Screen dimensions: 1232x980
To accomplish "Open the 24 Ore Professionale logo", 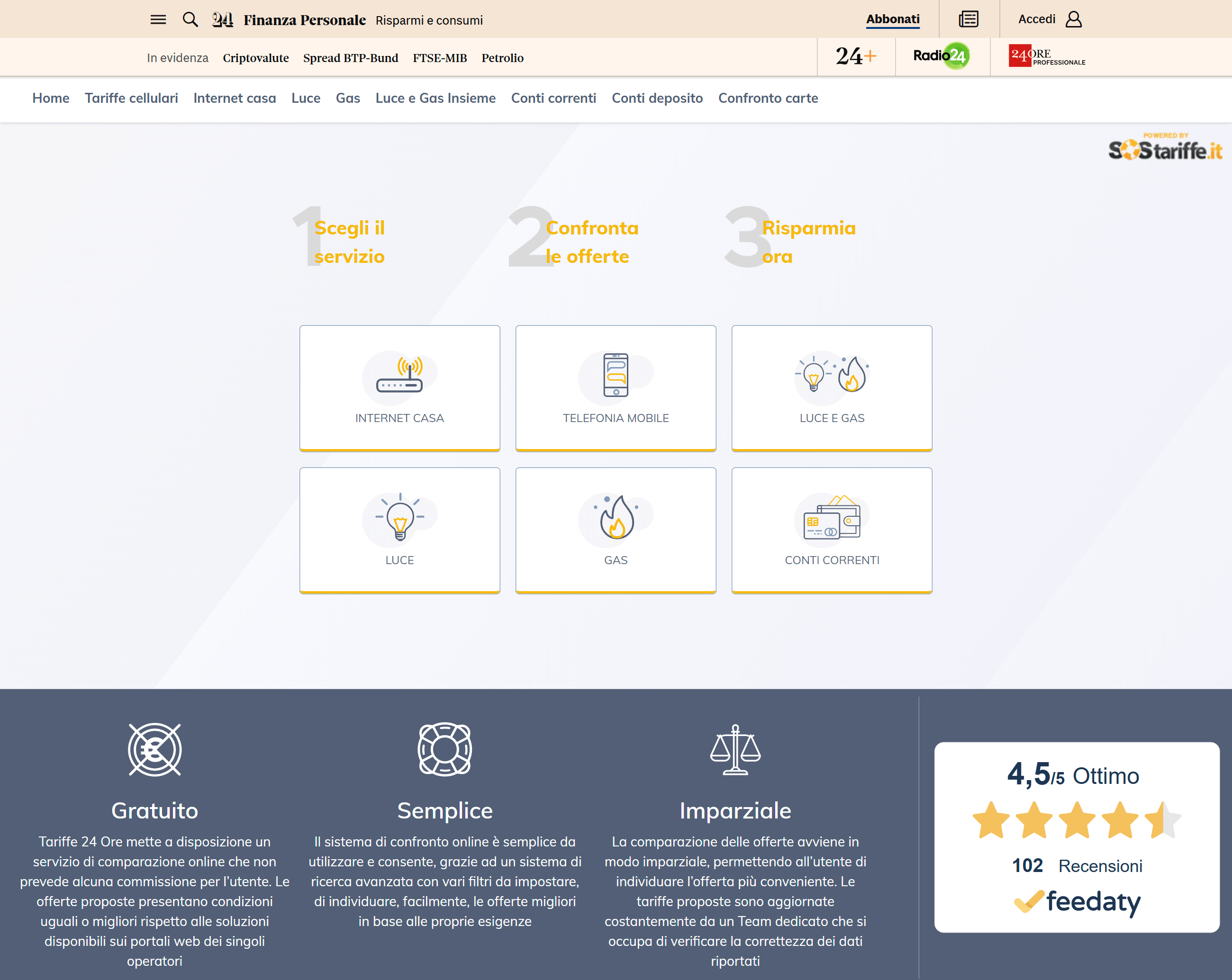I will [1046, 56].
